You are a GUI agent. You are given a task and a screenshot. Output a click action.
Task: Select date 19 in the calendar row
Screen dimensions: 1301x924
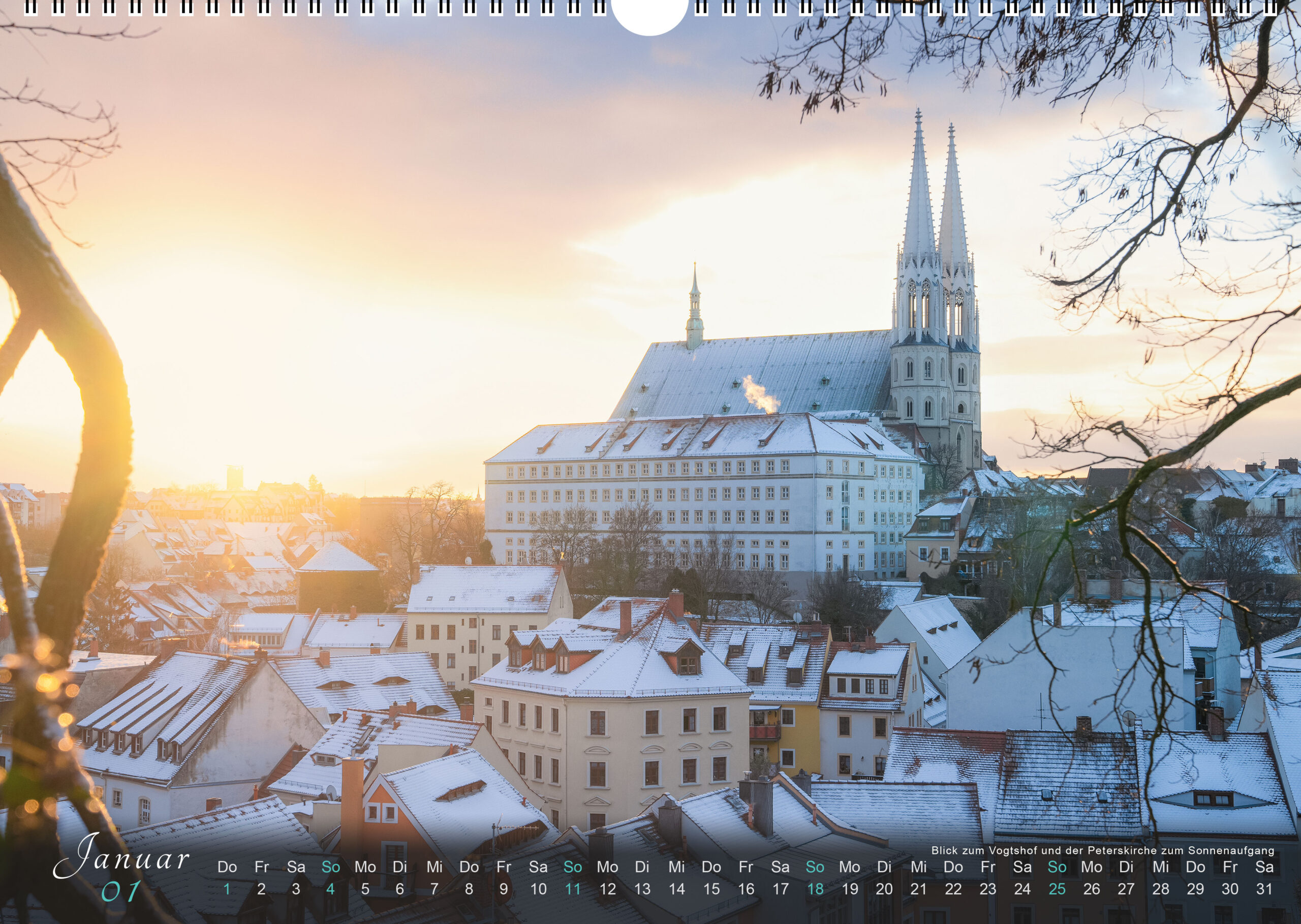[x=850, y=889]
